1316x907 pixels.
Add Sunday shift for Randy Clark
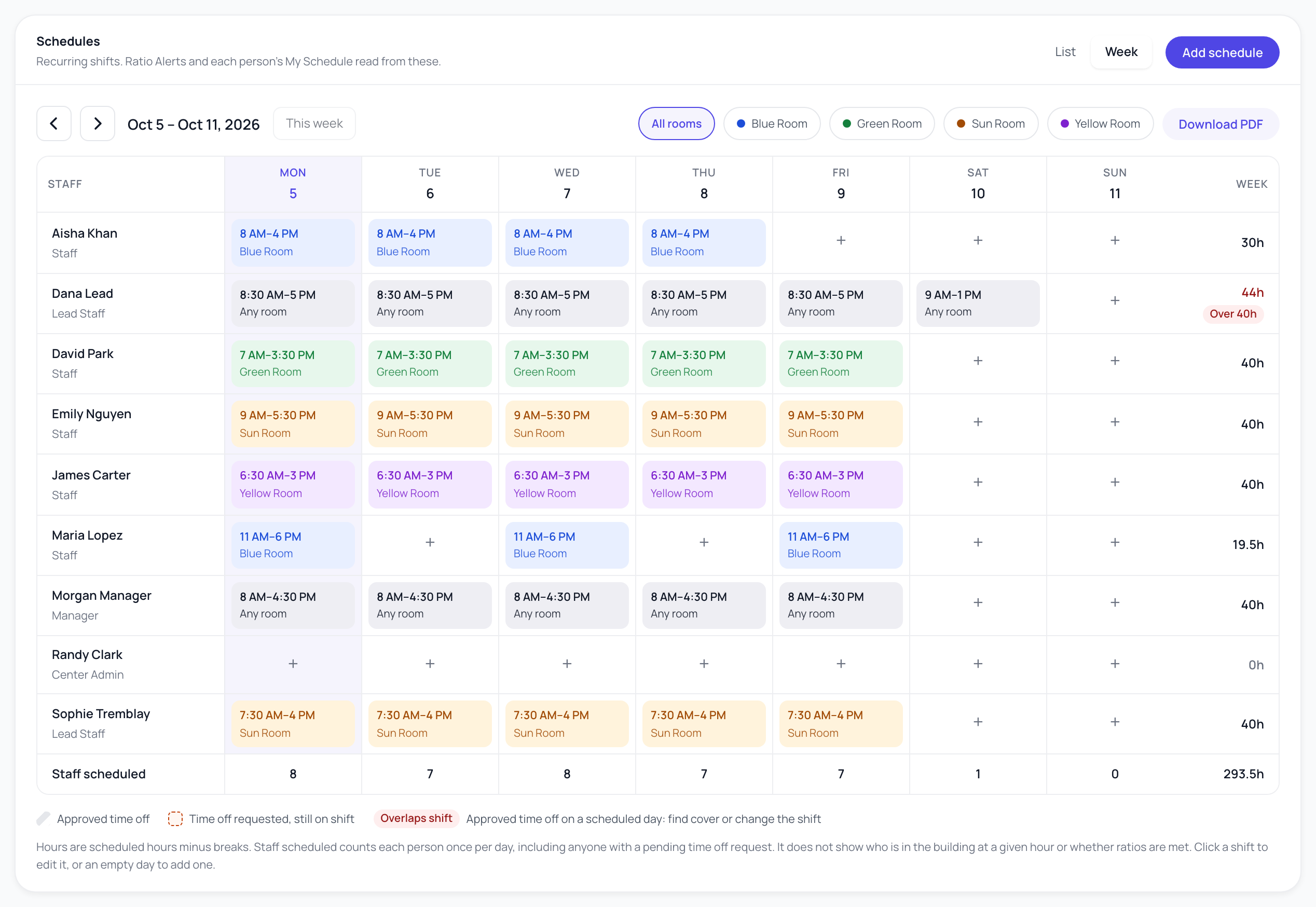(1115, 664)
